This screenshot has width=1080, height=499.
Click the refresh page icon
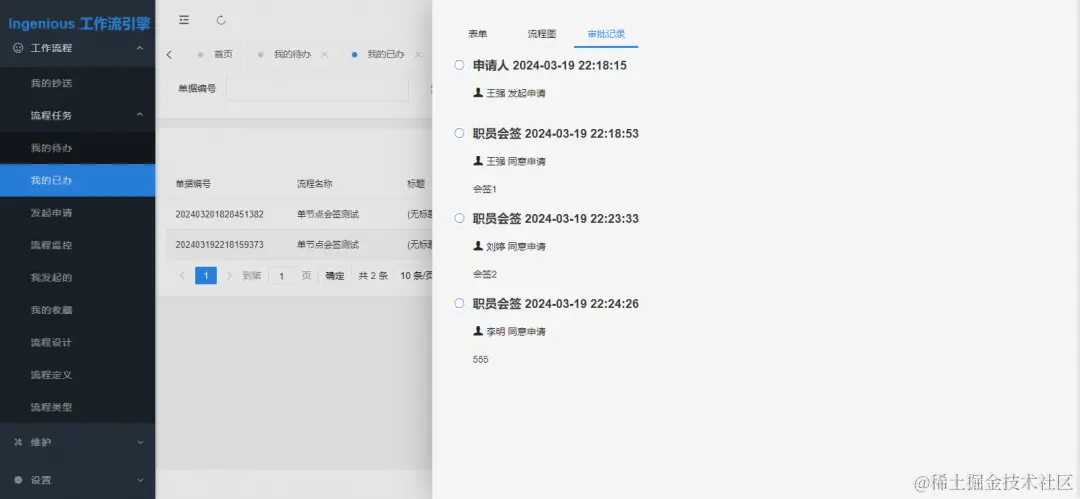(x=221, y=20)
